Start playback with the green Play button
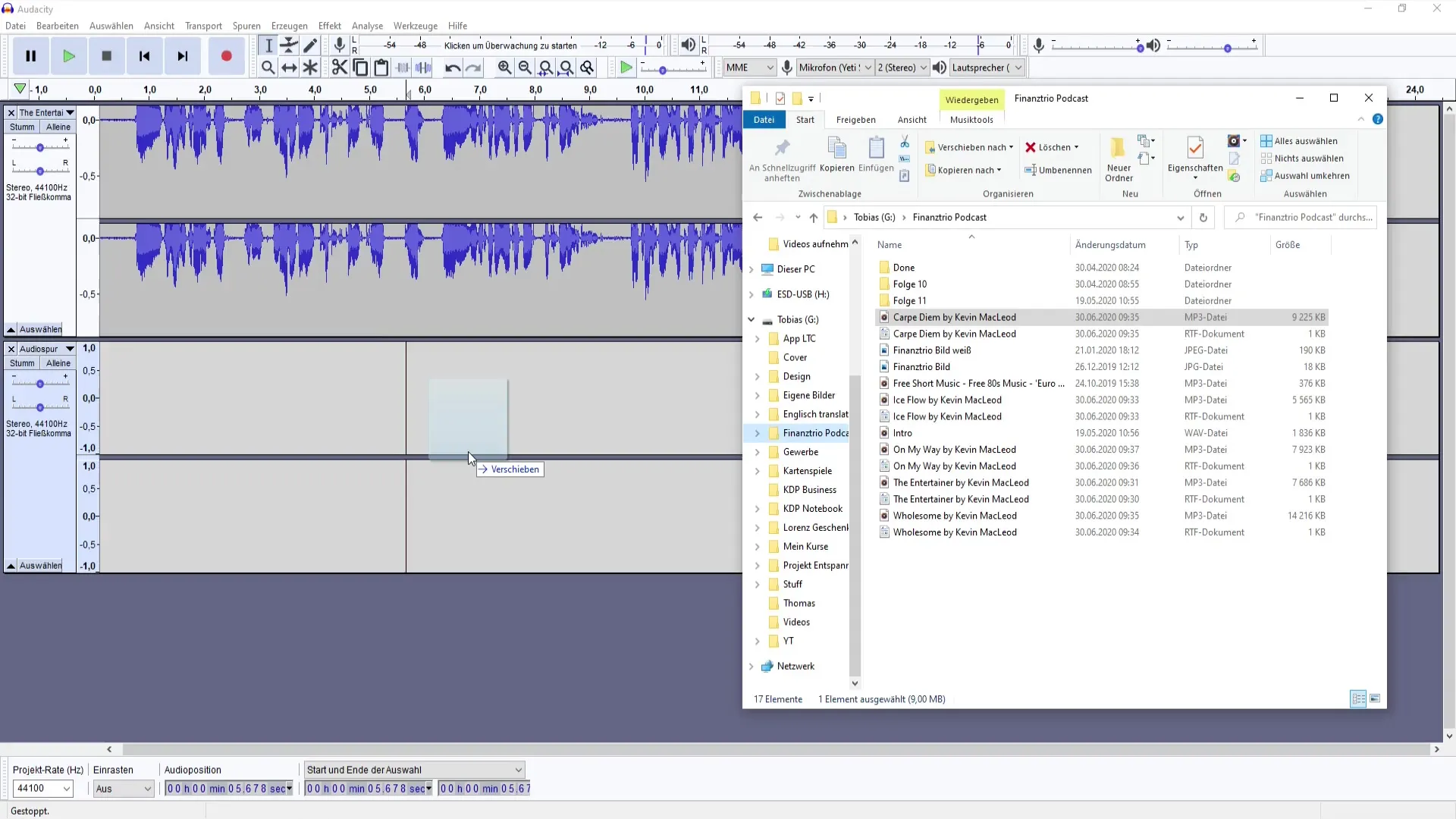The width and height of the screenshot is (1456, 819). click(x=69, y=56)
